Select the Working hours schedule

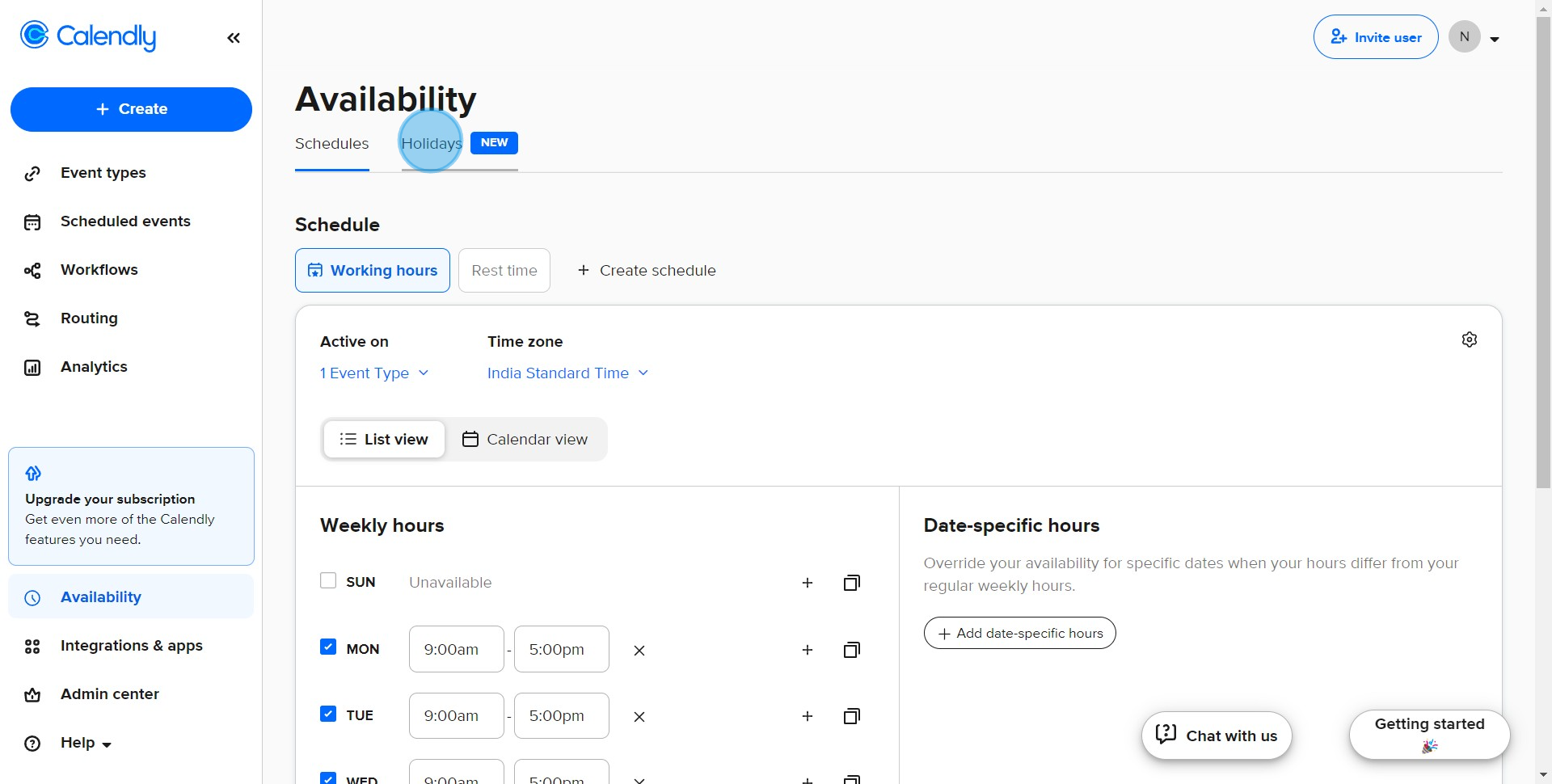pos(373,271)
